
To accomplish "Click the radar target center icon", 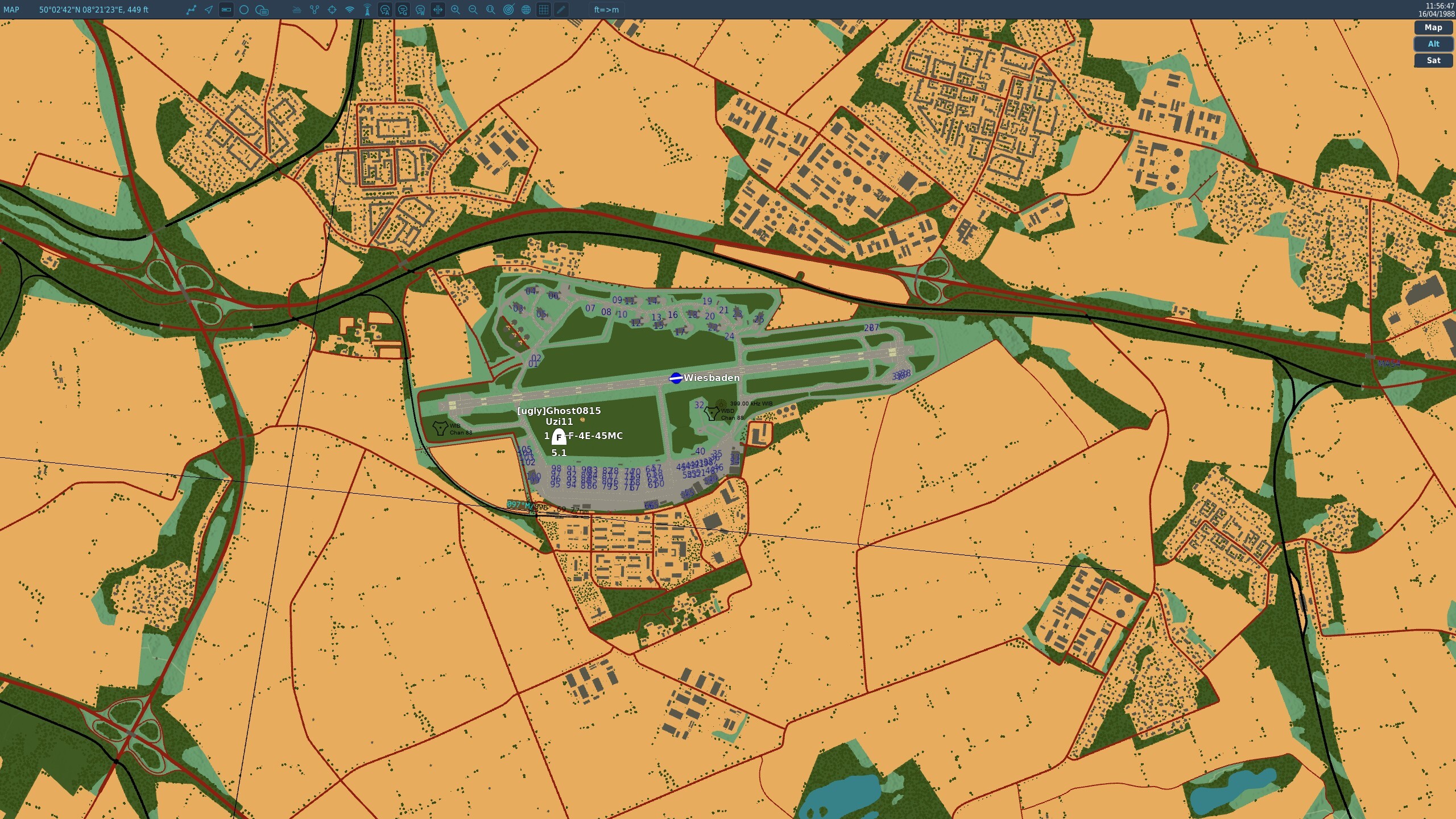I will pyautogui.click(x=508, y=10).
